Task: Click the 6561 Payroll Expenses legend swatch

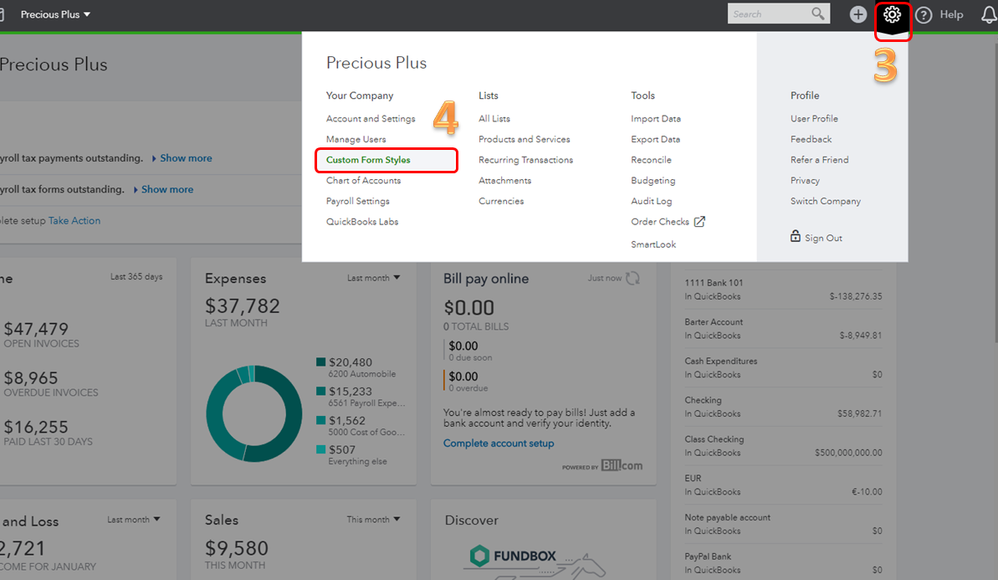Action: [x=321, y=391]
